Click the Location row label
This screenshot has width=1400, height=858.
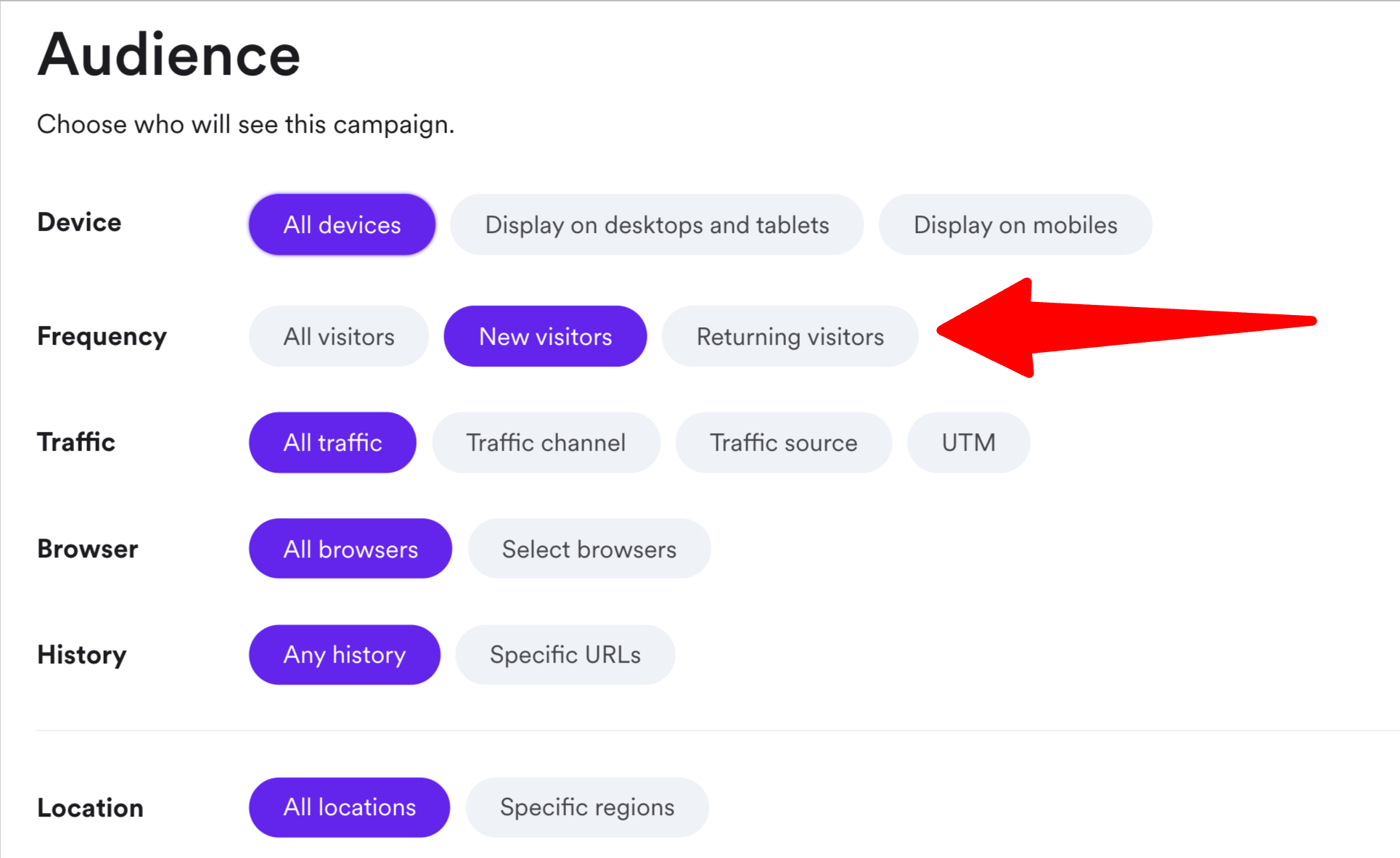click(x=90, y=808)
